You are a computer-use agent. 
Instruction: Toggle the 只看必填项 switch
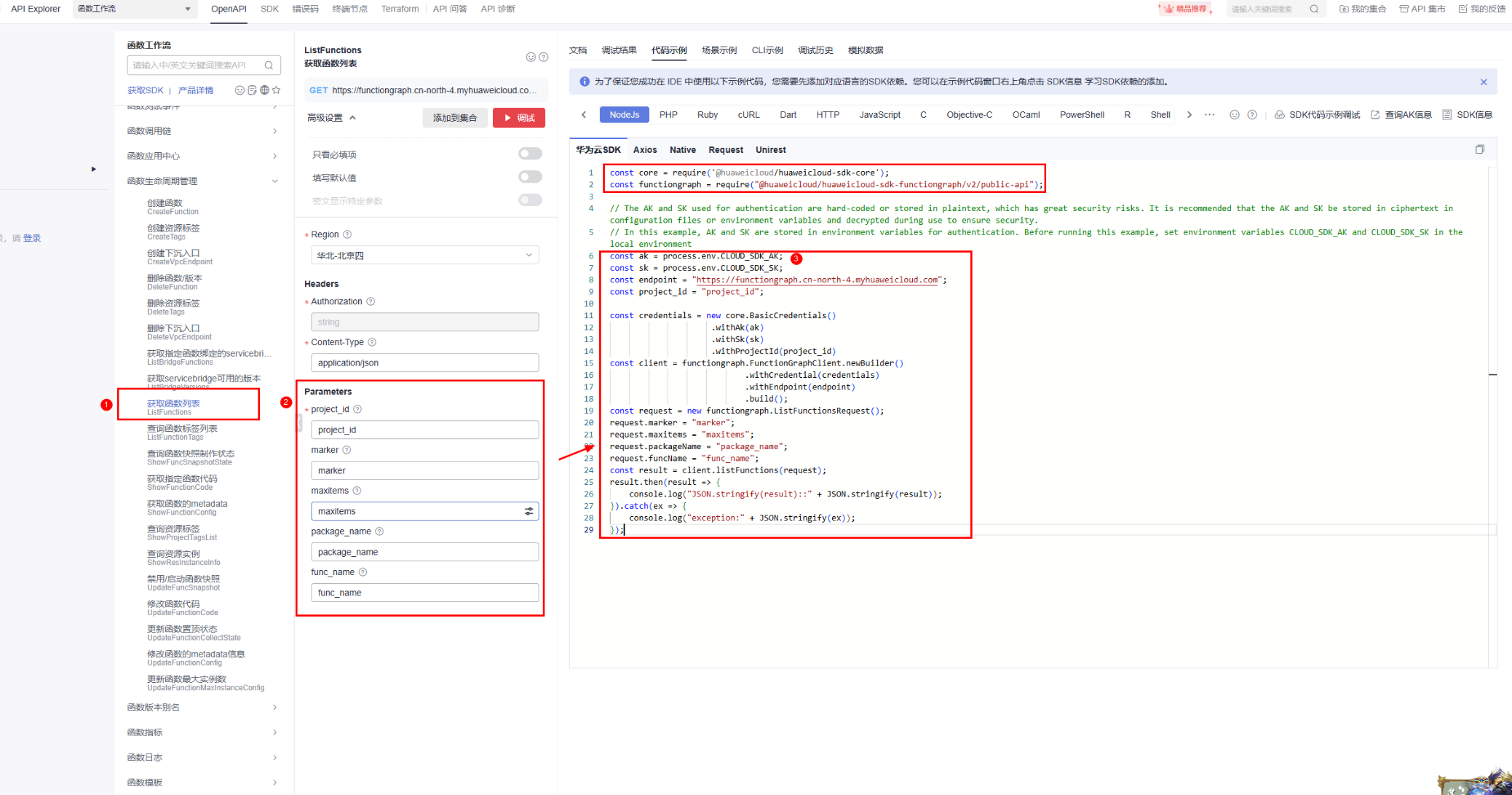pos(529,154)
